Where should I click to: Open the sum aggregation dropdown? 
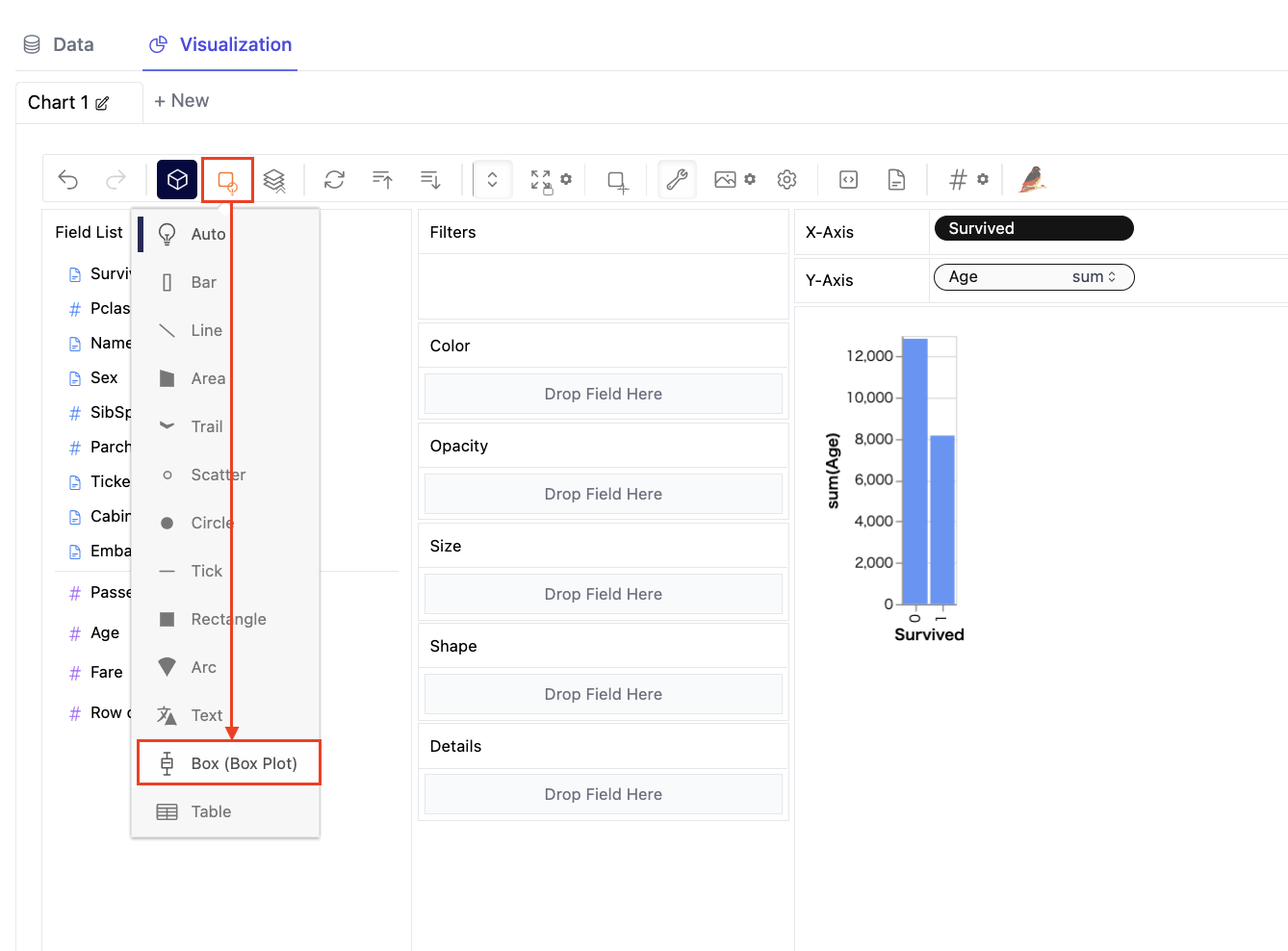1095,277
